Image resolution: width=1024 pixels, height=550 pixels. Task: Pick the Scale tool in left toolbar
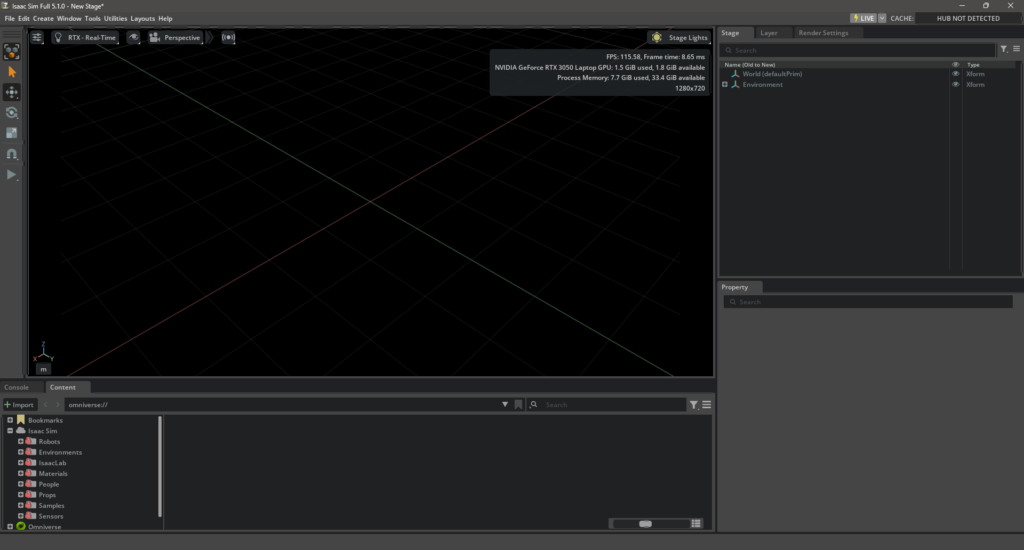coord(12,133)
